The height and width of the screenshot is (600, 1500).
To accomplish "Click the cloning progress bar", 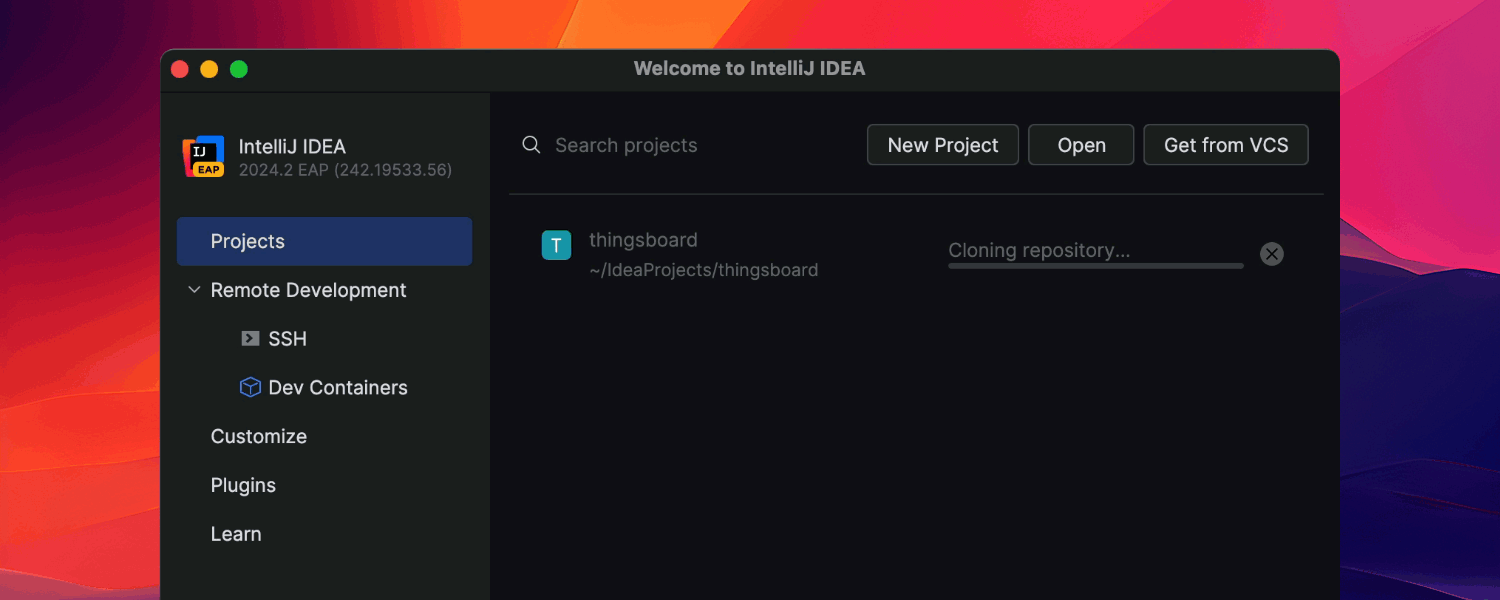I will pyautogui.click(x=1096, y=266).
